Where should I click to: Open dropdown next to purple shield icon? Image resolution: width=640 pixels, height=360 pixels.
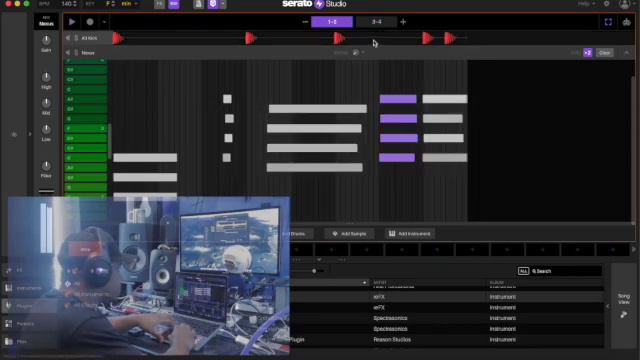coord(223,4)
